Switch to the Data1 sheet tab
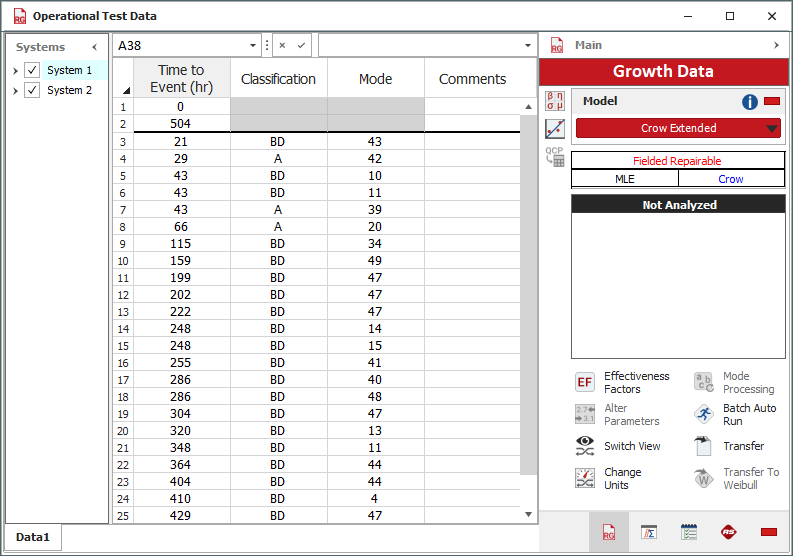This screenshot has width=793, height=556. pyautogui.click(x=32, y=537)
